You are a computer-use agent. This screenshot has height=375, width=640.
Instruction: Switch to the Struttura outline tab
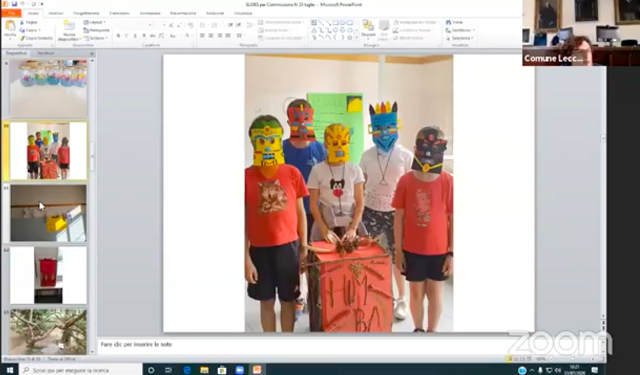[45, 53]
